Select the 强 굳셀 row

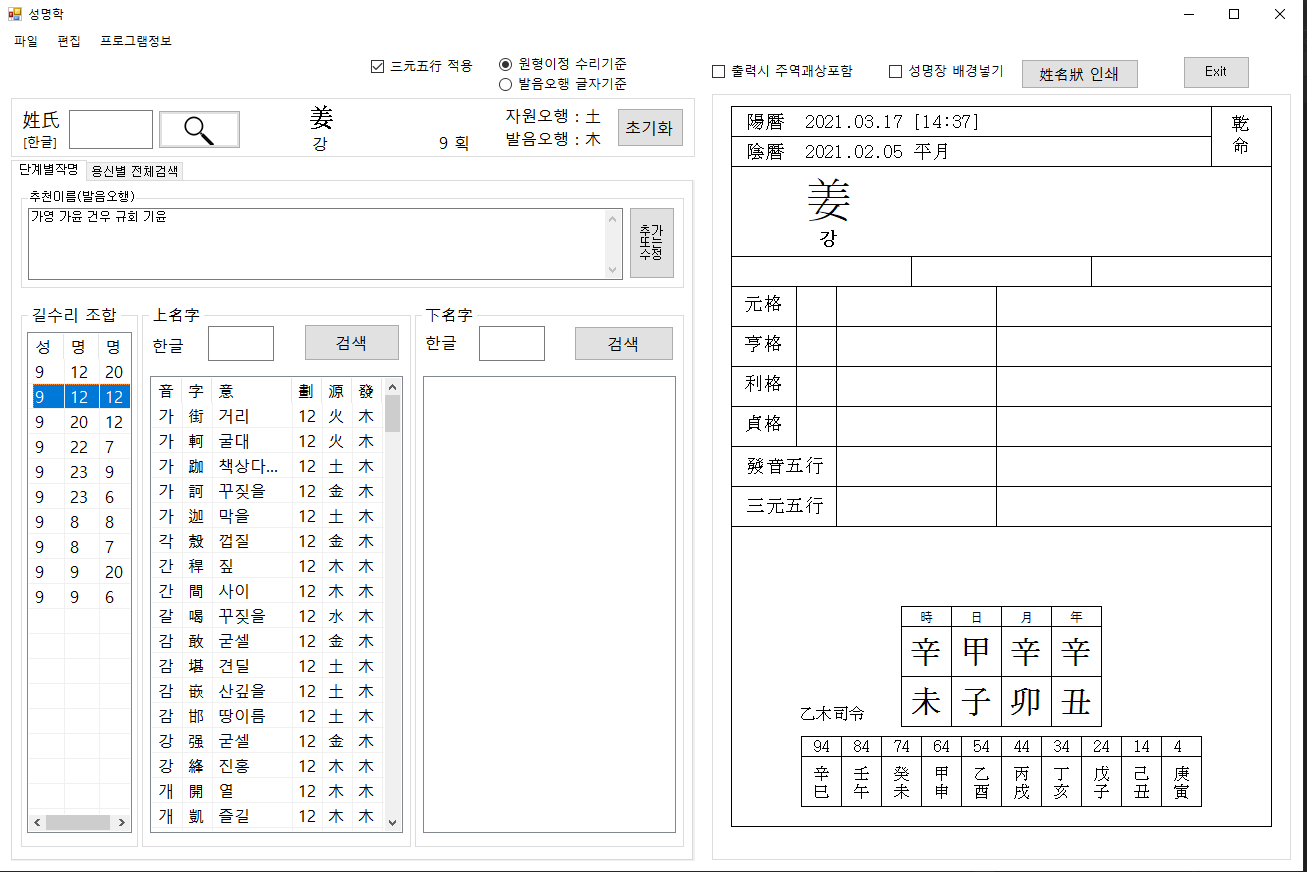tap(267, 741)
